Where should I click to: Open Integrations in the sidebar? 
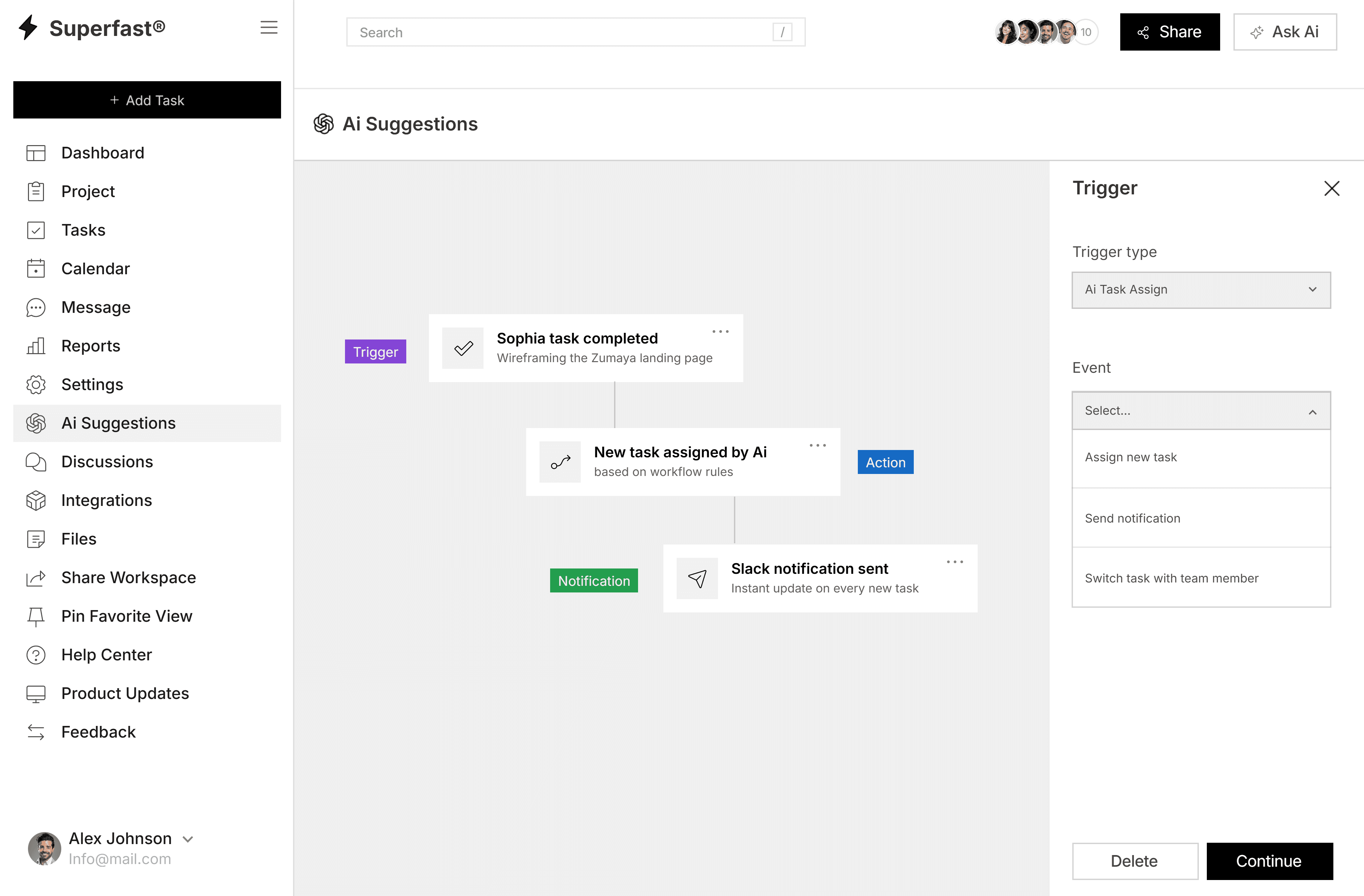coord(107,501)
